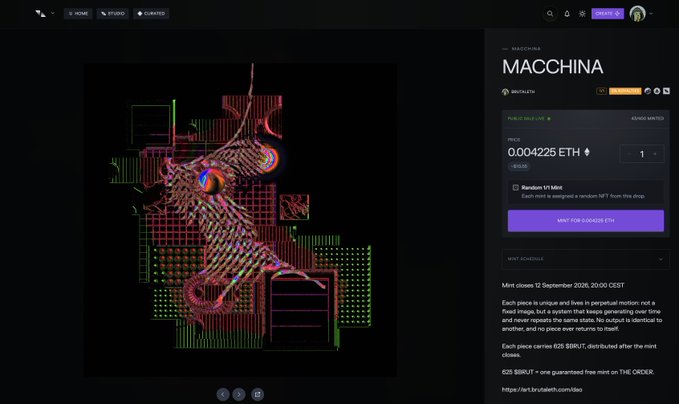
Task: Go to the HOME tab
Action: 78,13
